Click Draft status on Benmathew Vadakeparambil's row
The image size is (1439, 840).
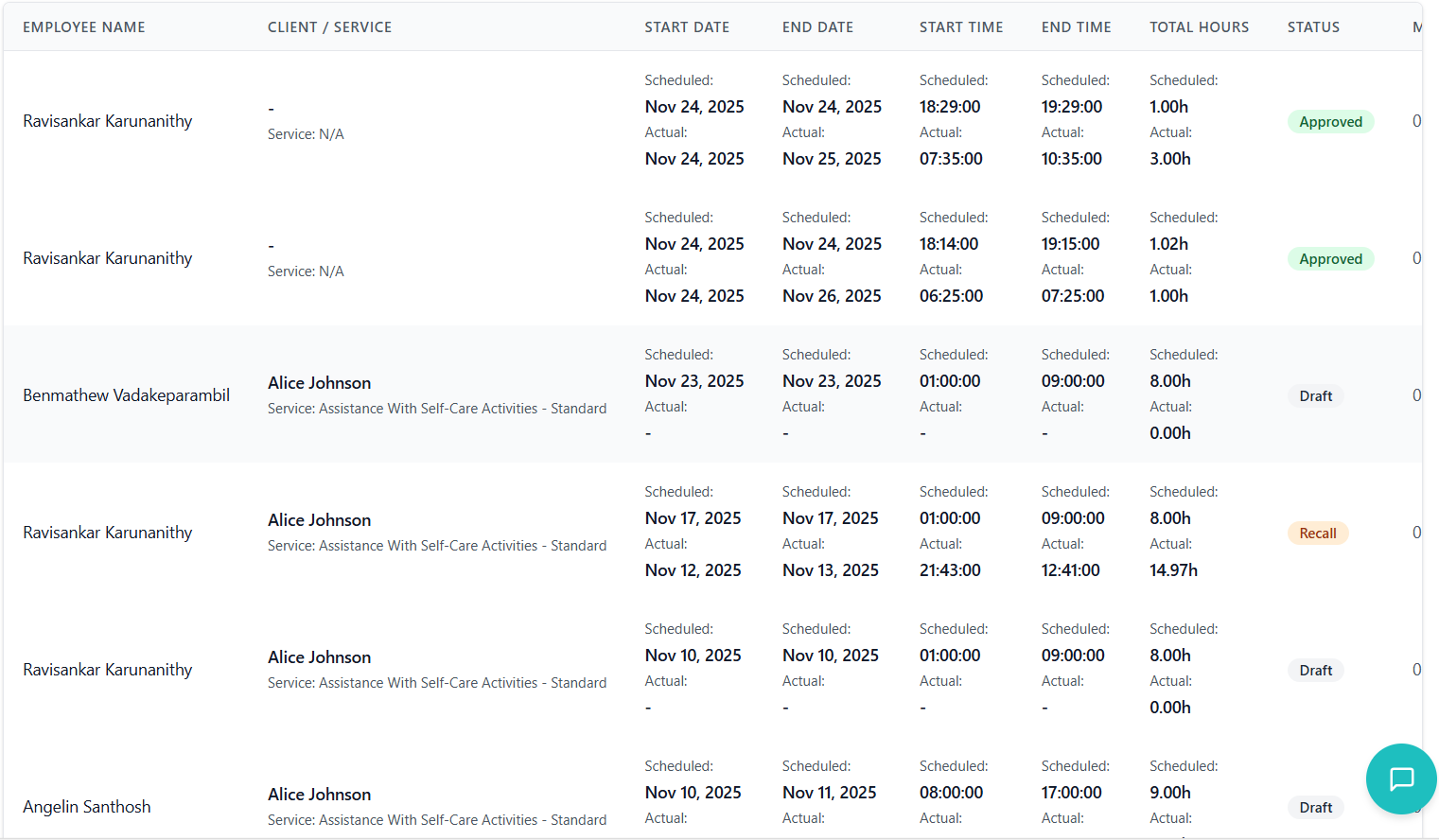1315,396
